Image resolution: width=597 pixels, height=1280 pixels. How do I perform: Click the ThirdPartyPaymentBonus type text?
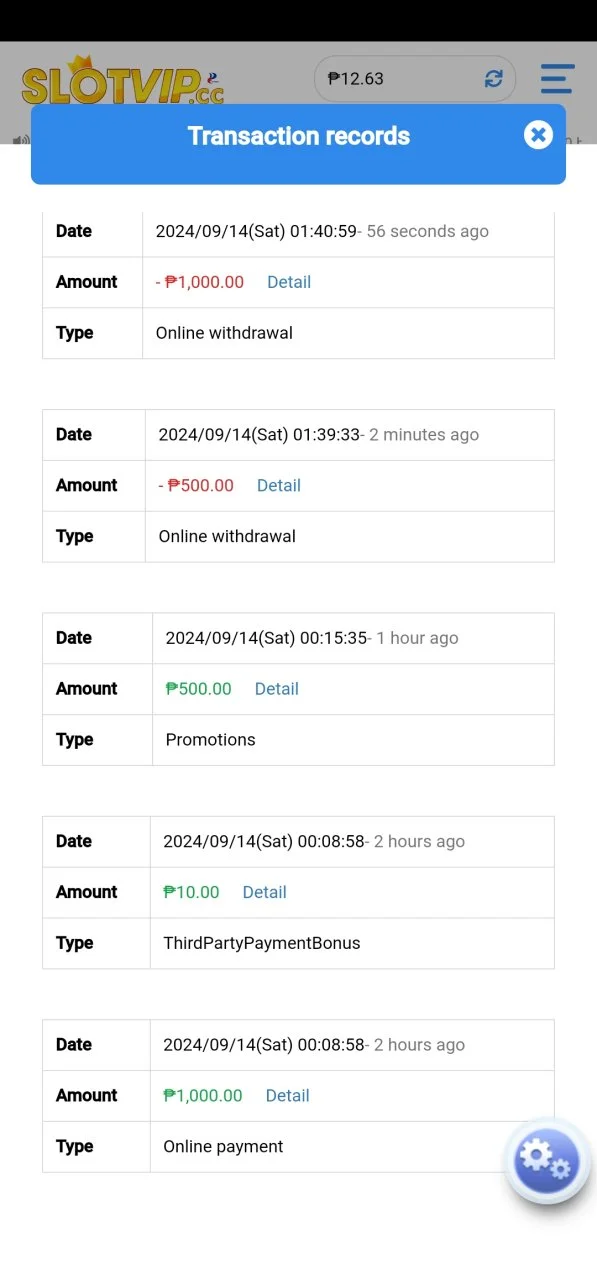click(262, 943)
